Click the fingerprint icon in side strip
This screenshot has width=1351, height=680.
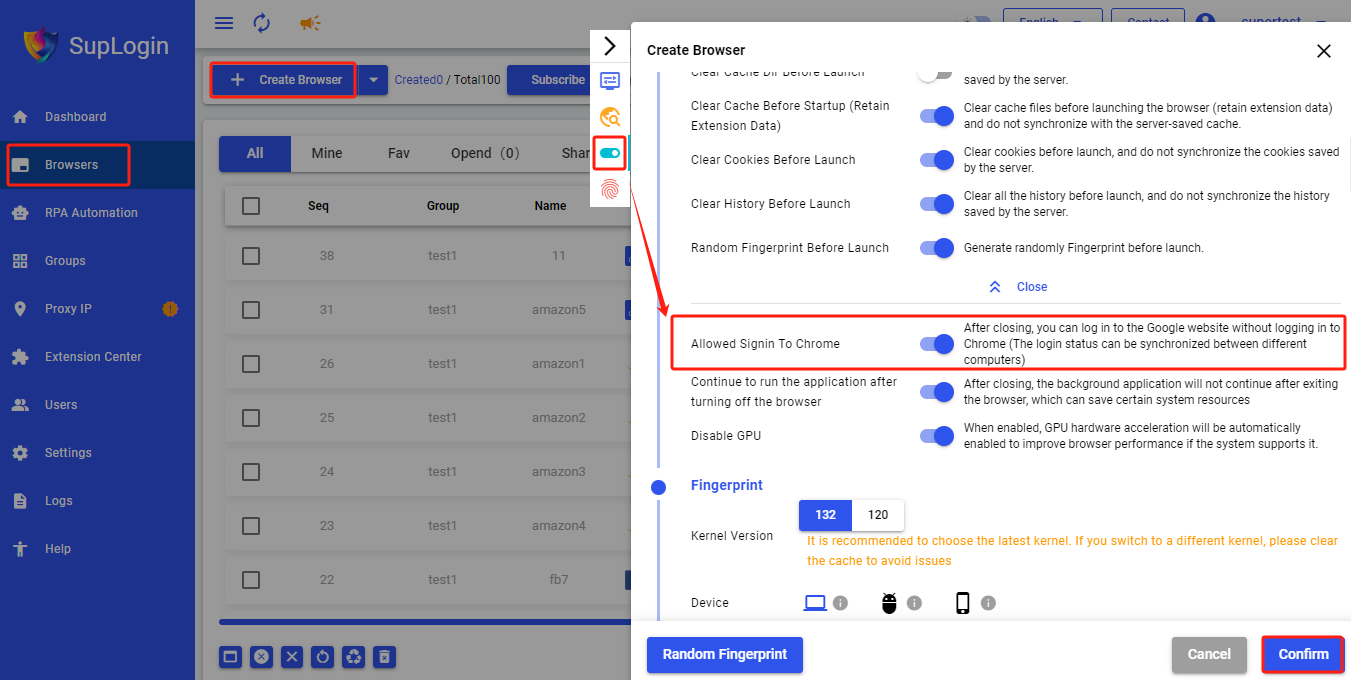tap(610, 188)
